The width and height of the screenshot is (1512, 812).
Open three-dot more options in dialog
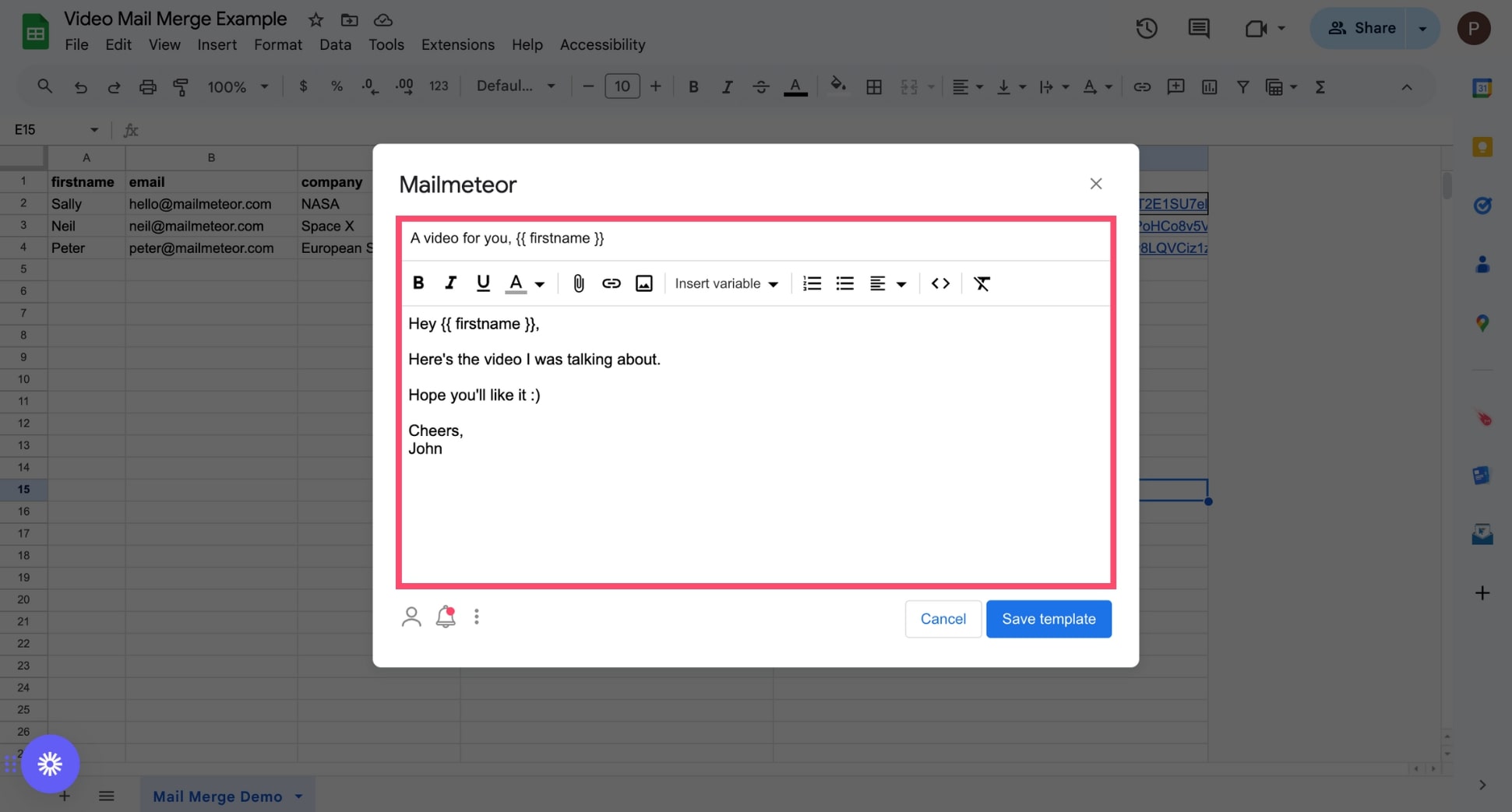(x=477, y=617)
